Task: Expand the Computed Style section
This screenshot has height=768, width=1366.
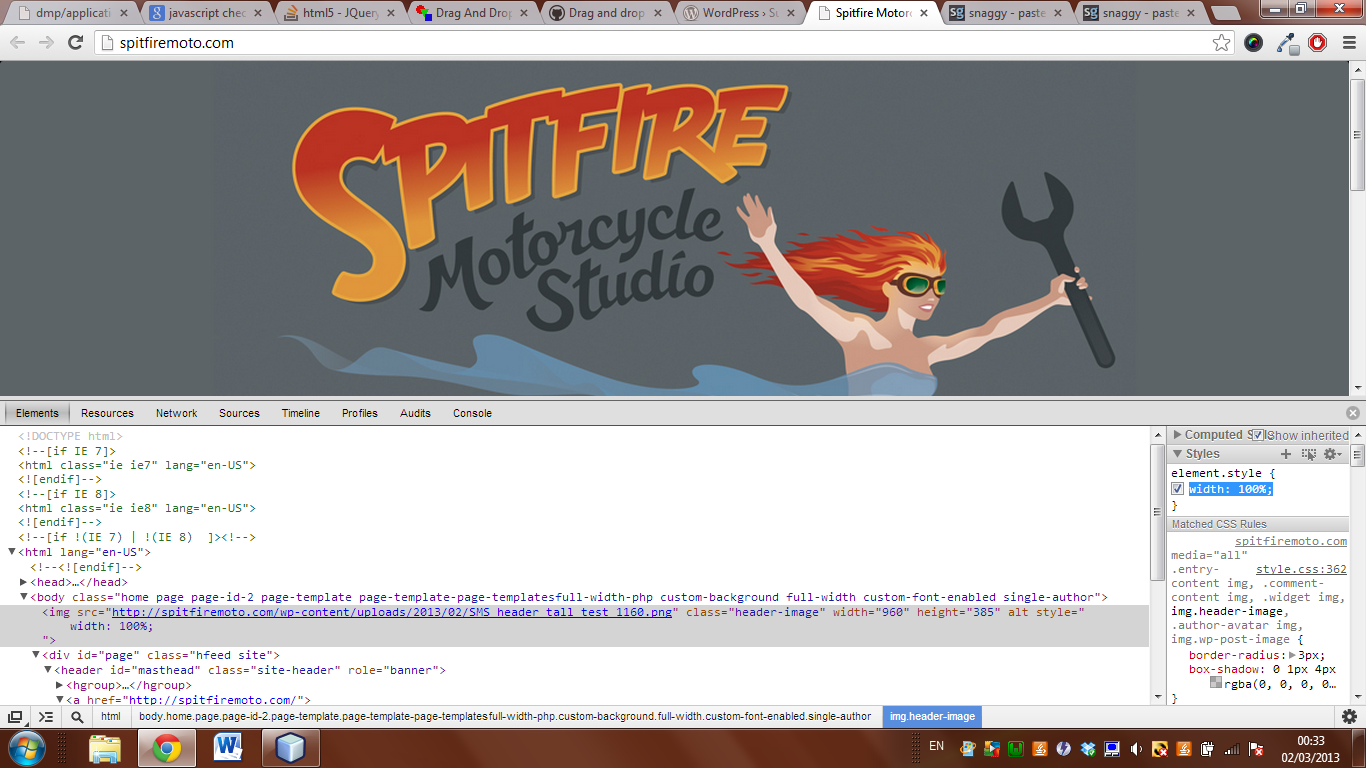Action: [x=1177, y=435]
